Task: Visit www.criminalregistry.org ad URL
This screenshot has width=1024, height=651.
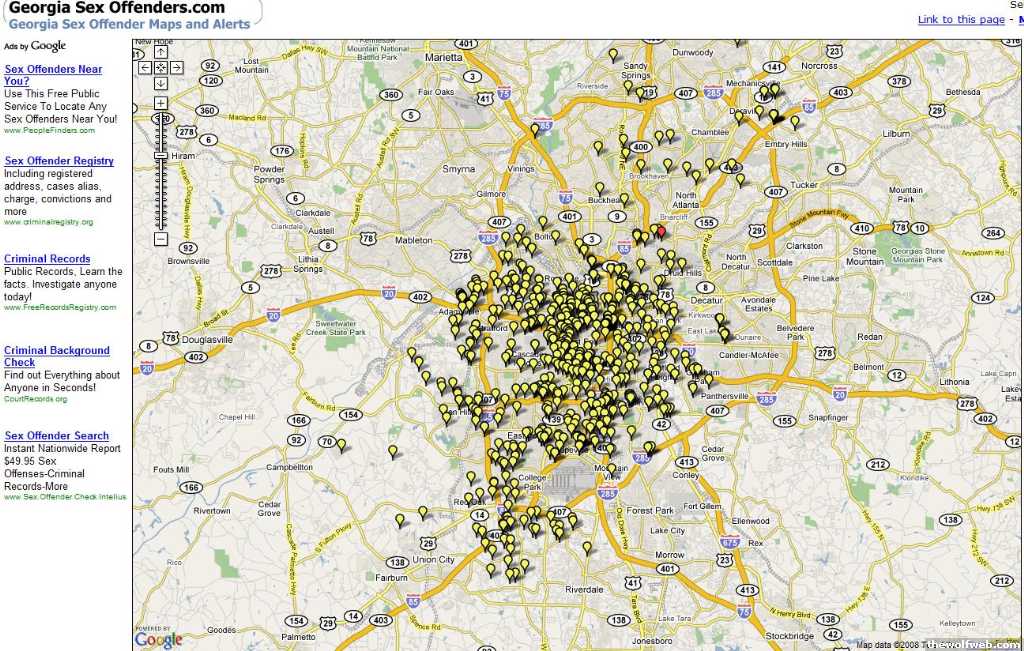Action: pos(48,222)
